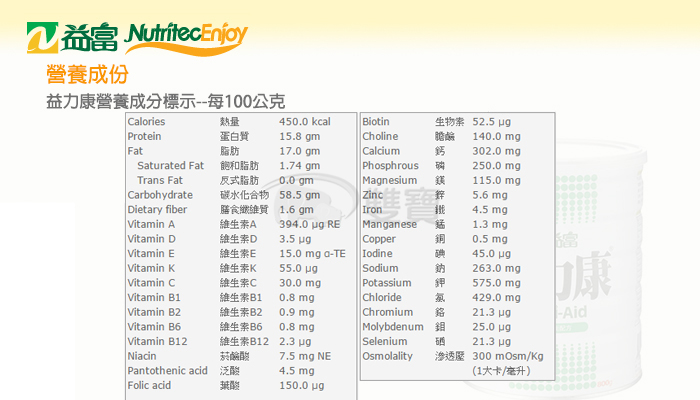
Task: Click the Choline label
Action: 380,136
